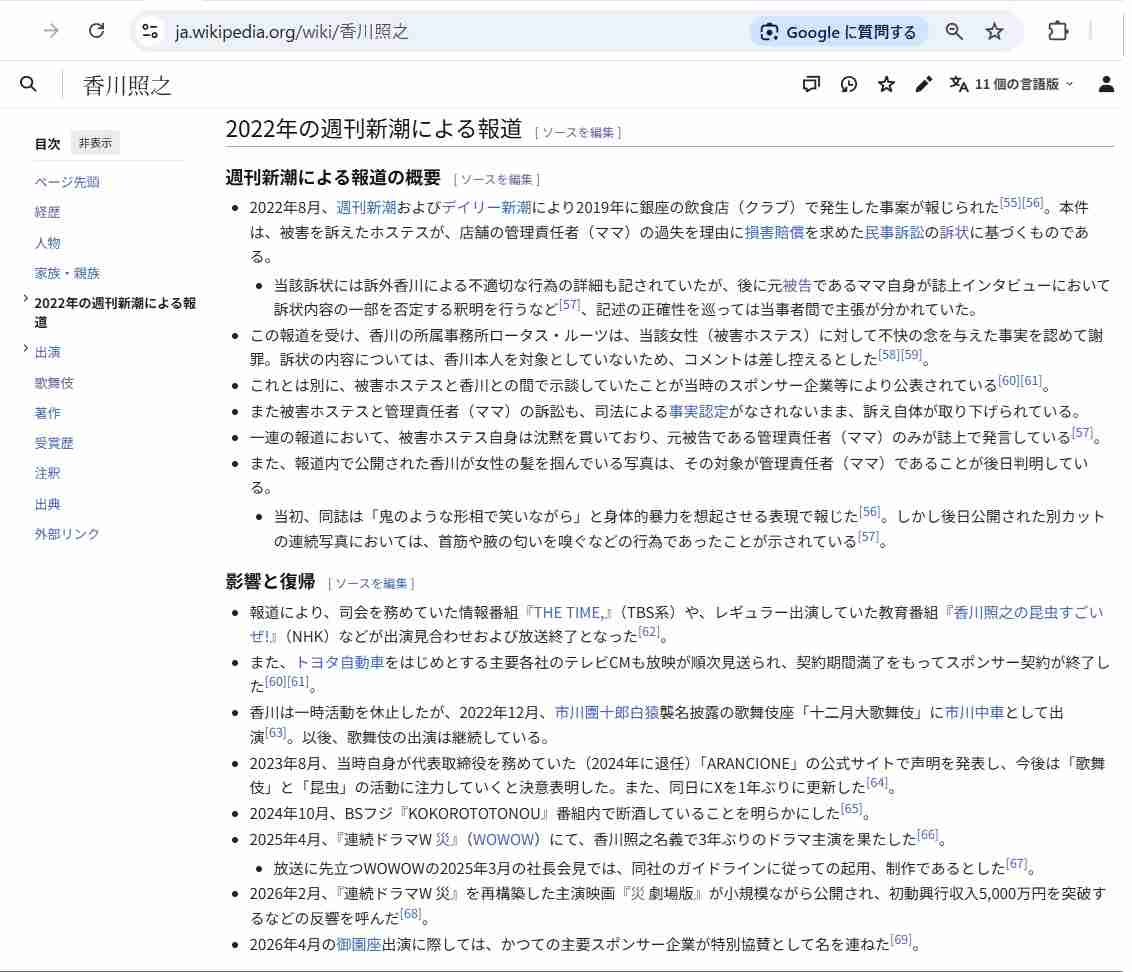The height and width of the screenshot is (972, 1132).
Task: Open the 市川中車 link
Action: tap(974, 713)
